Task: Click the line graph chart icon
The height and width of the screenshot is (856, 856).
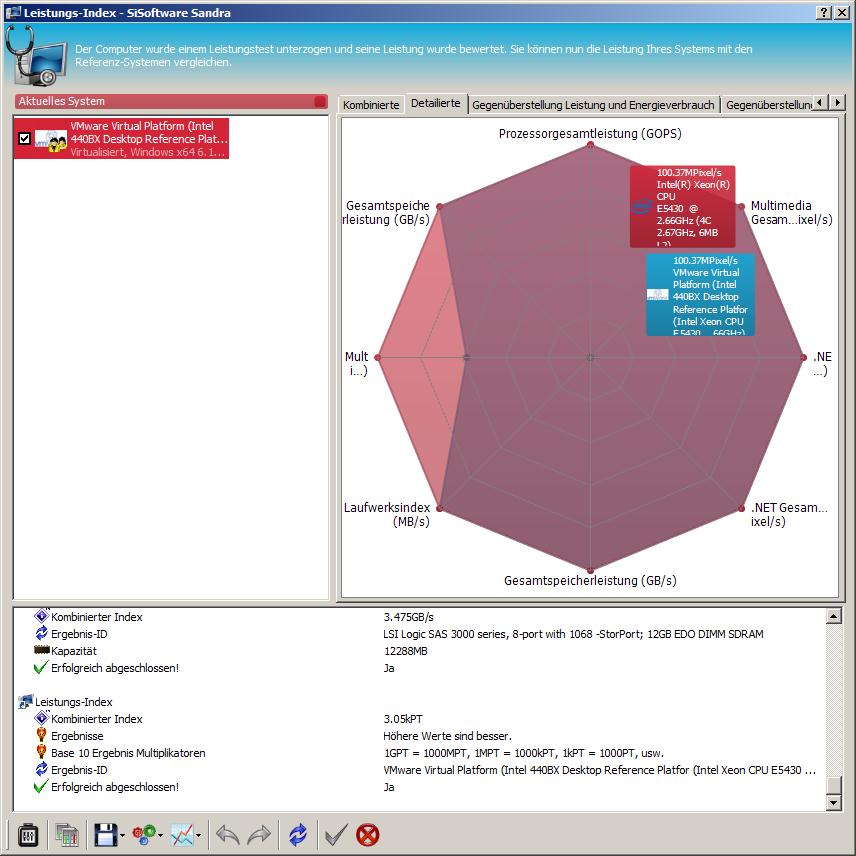Action: pos(182,834)
